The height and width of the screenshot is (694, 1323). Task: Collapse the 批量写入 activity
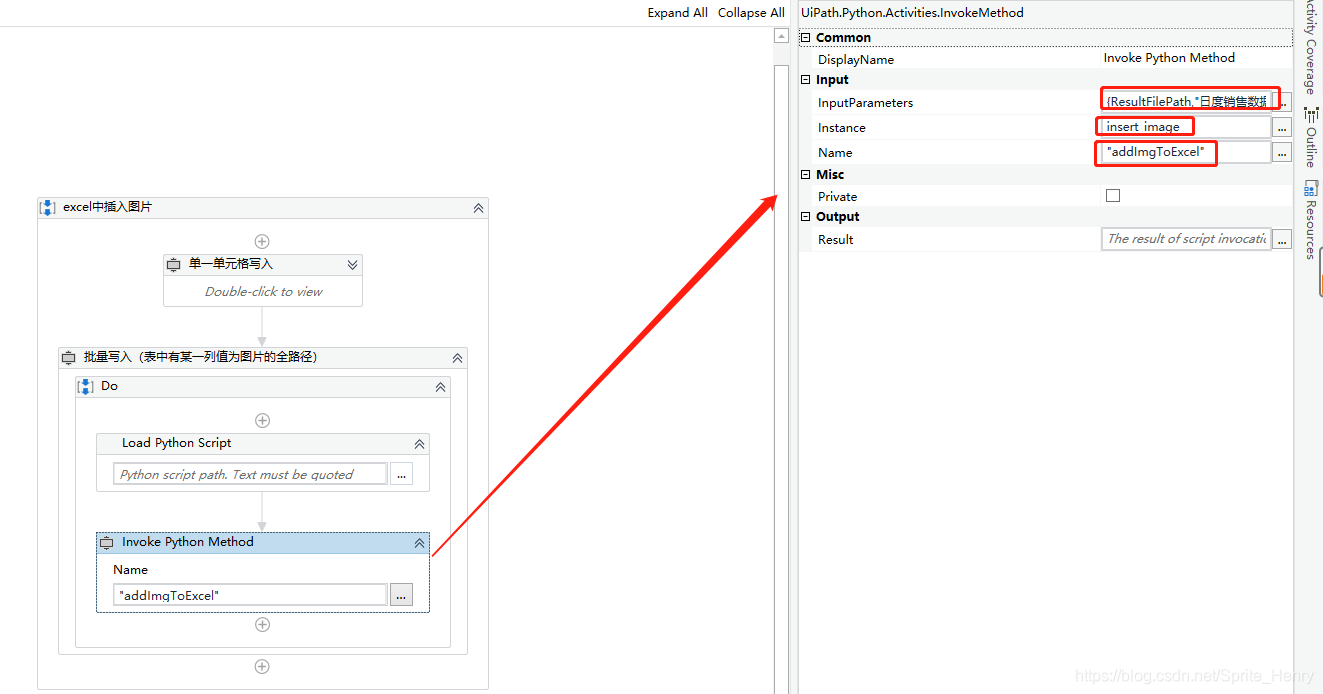click(457, 358)
